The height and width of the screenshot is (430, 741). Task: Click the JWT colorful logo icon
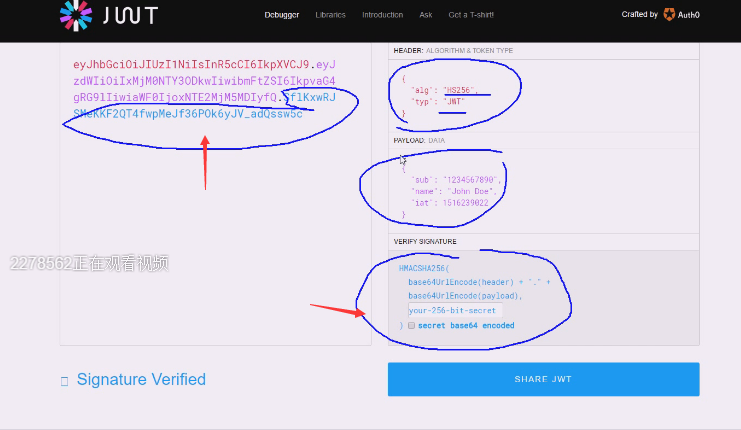pyautogui.click(x=76, y=15)
